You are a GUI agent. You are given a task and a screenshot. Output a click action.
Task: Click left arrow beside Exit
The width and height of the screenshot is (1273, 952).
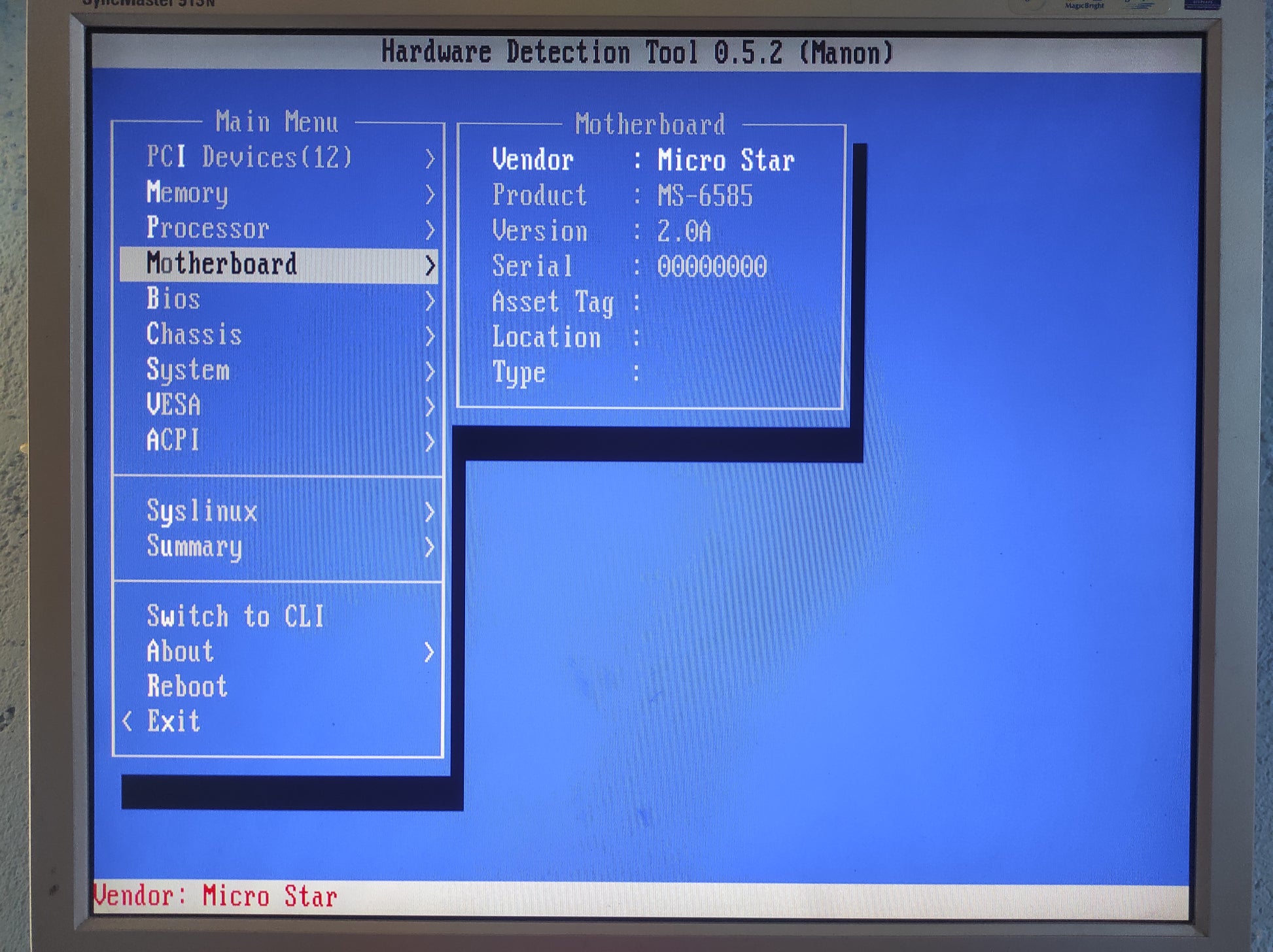128,722
